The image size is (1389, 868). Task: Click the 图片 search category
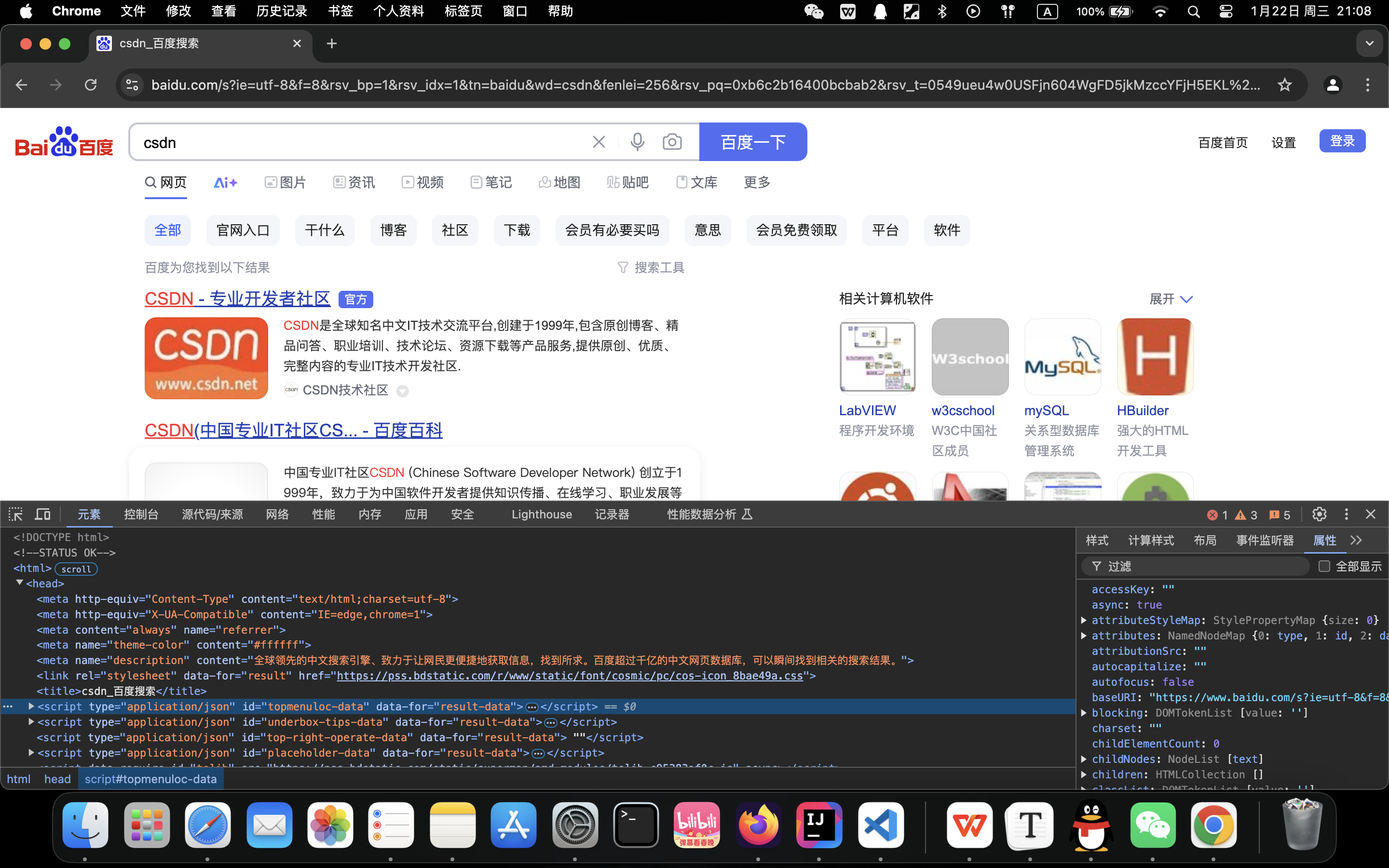[x=285, y=183]
